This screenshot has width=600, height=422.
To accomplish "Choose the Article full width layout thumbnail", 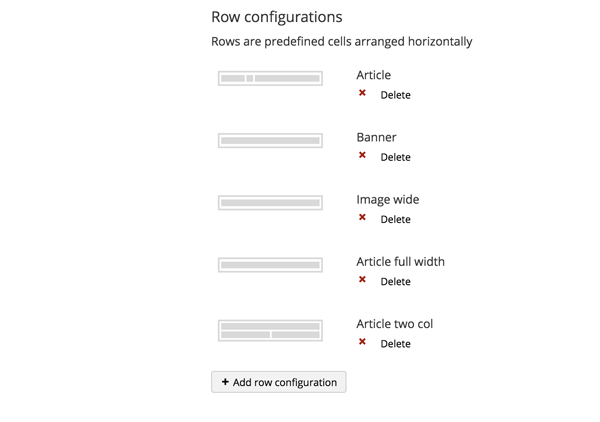I will 270,265.
